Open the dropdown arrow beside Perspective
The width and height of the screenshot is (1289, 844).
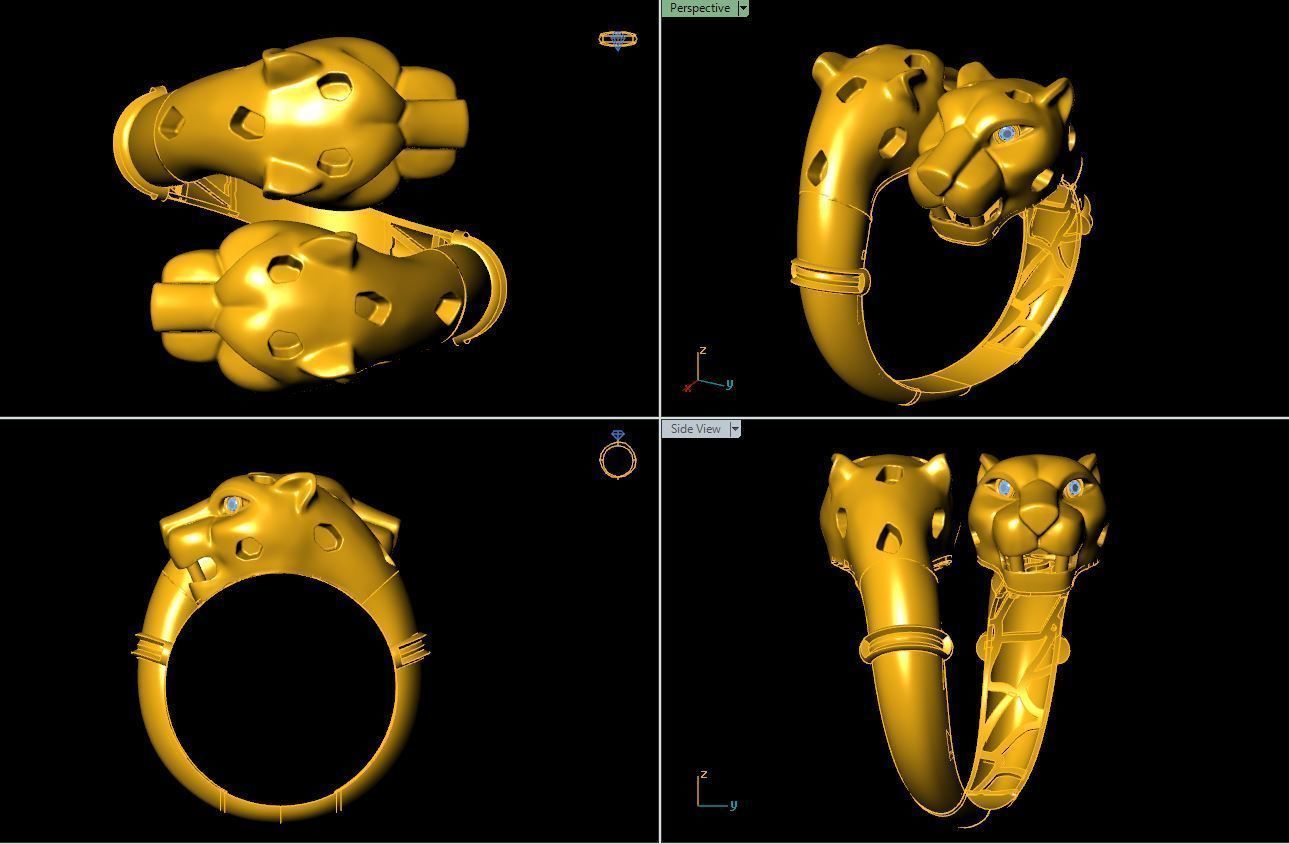[743, 8]
